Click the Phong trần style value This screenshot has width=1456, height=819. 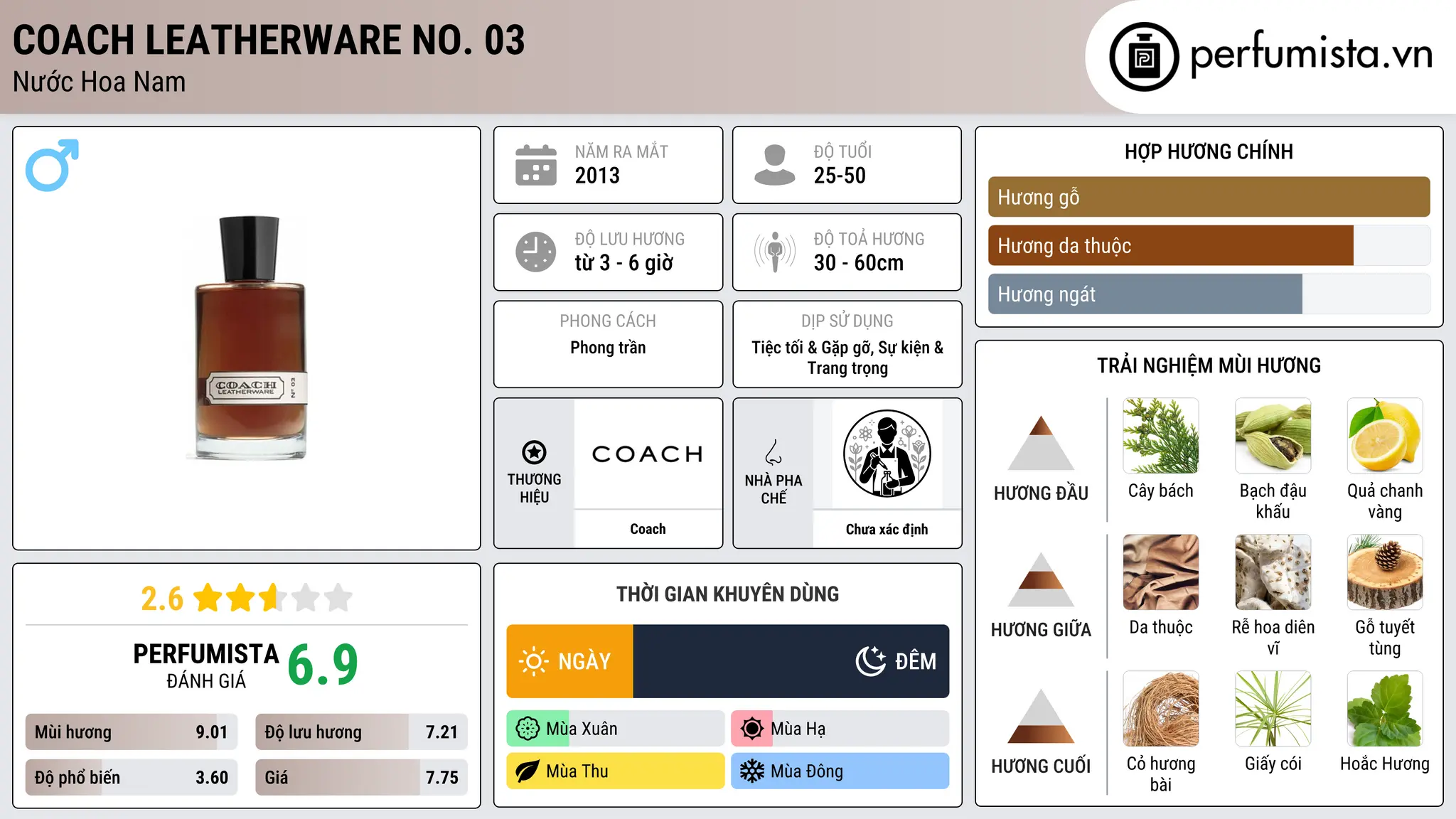(x=608, y=348)
